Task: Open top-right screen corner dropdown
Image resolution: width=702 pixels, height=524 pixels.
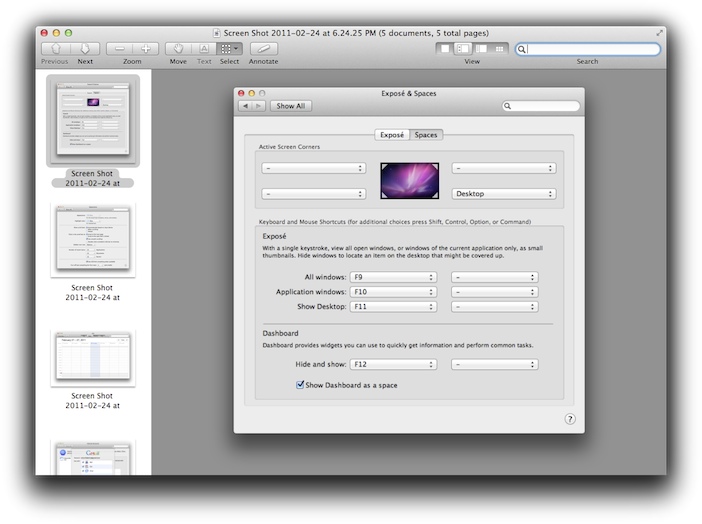Action: point(504,168)
